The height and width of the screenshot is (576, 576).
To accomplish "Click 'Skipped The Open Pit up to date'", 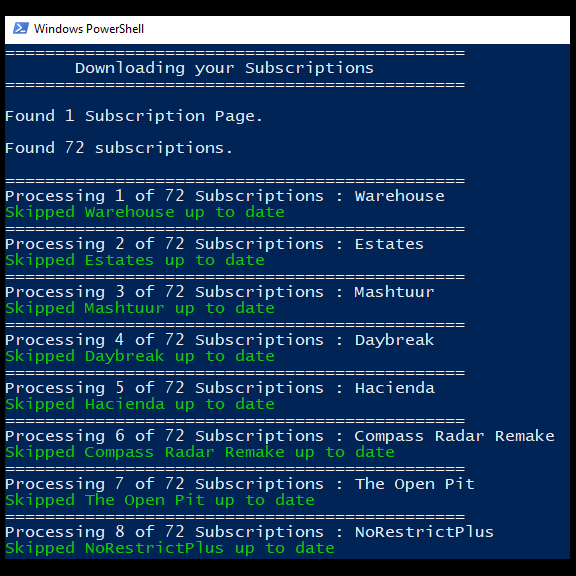I will tap(160, 500).
